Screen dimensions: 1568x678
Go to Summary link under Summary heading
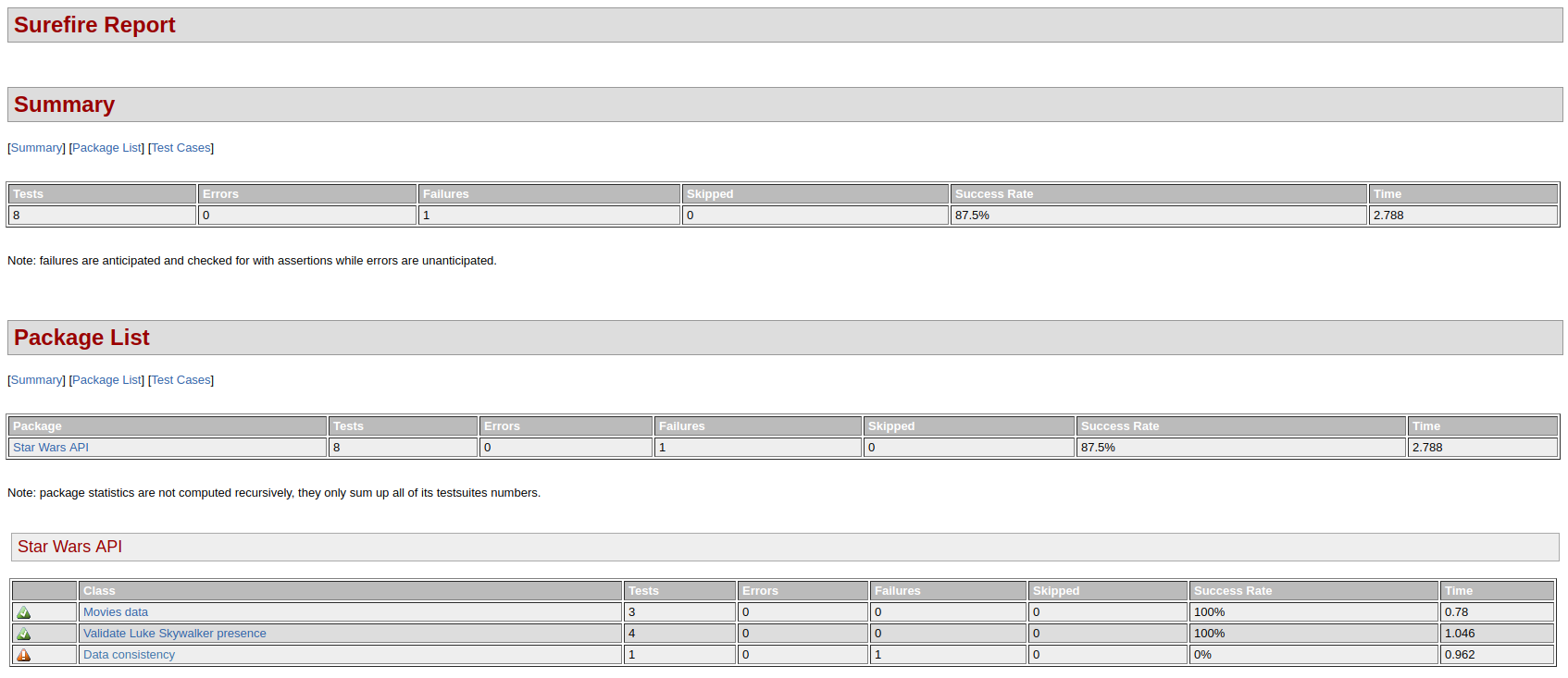point(37,148)
